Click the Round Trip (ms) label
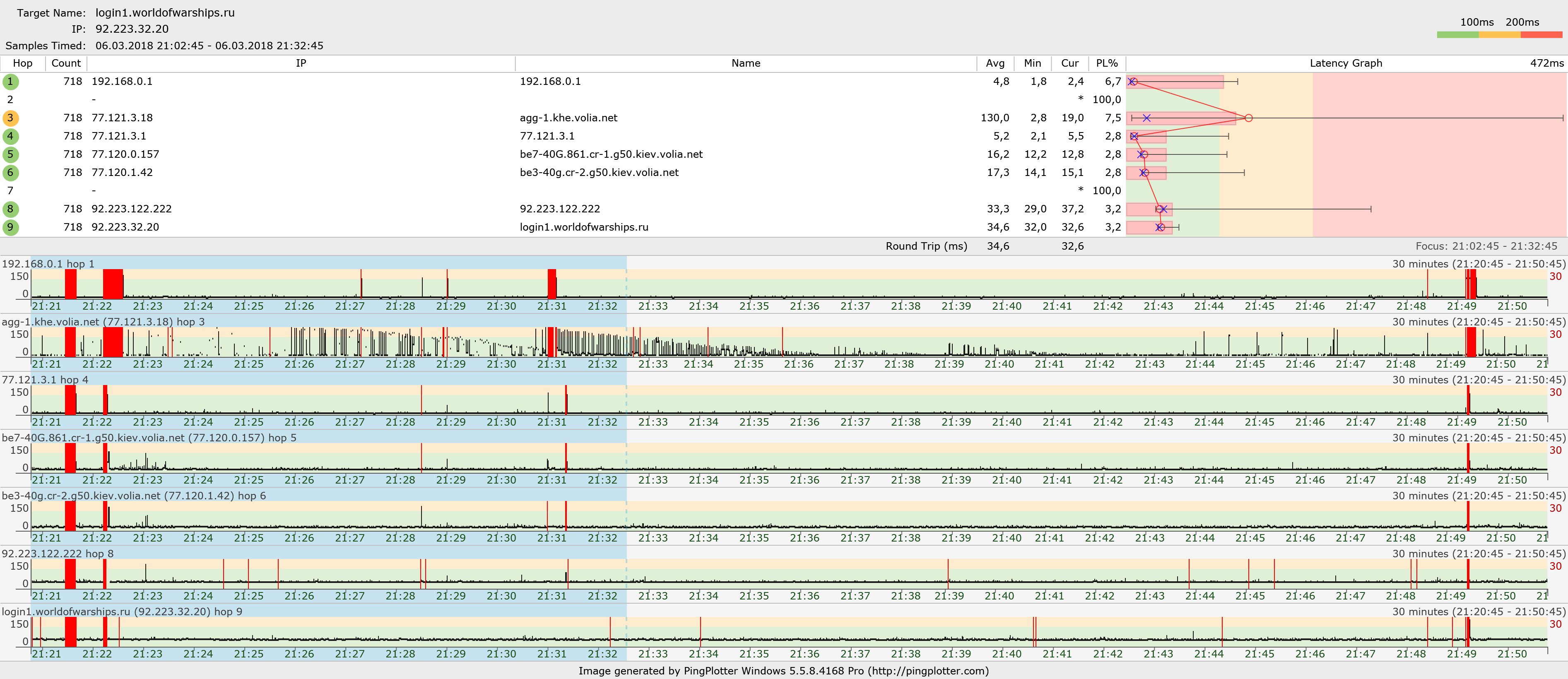Screen dimensions: 1568x679 pos(926,246)
